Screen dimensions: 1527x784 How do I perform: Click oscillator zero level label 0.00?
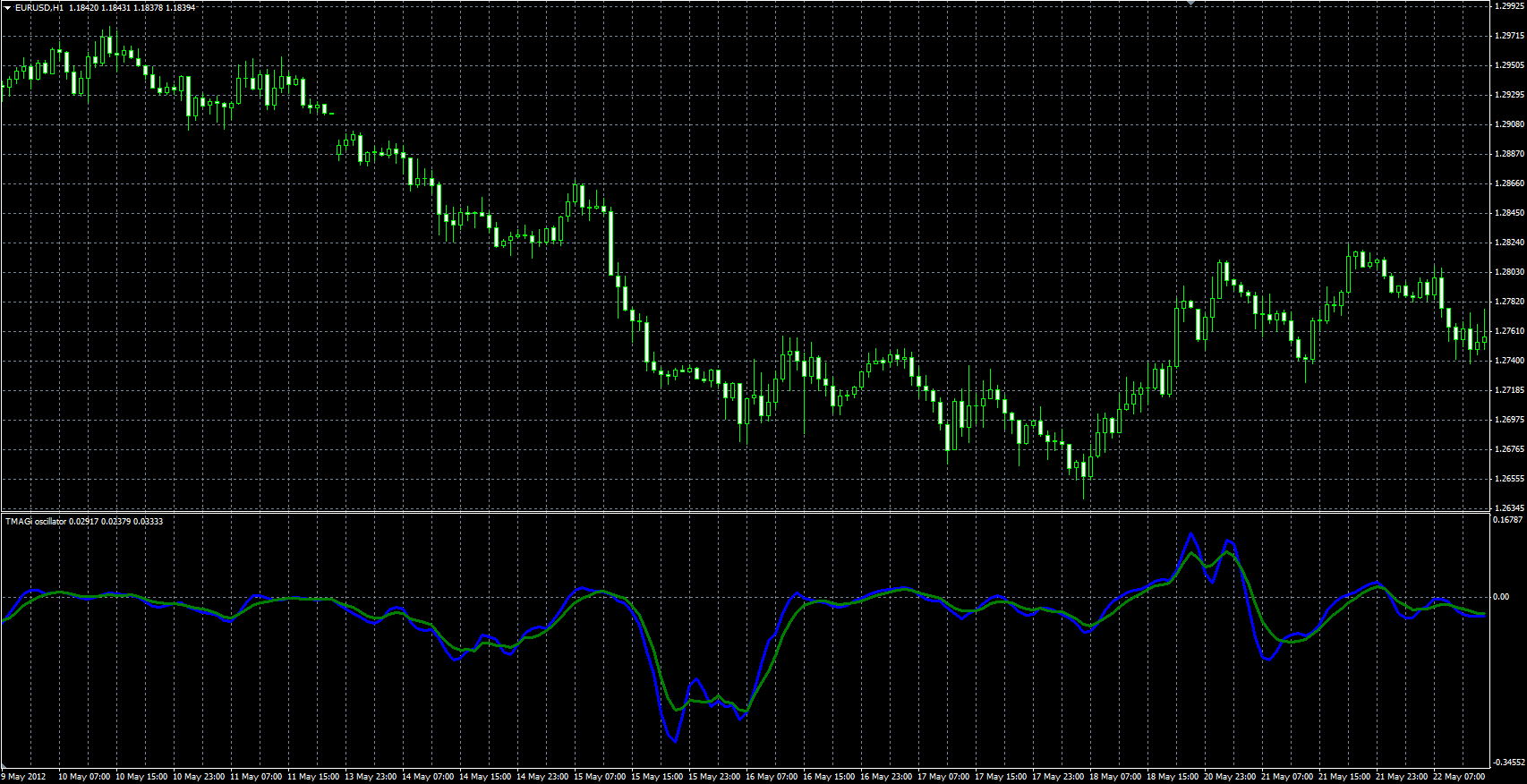1501,597
